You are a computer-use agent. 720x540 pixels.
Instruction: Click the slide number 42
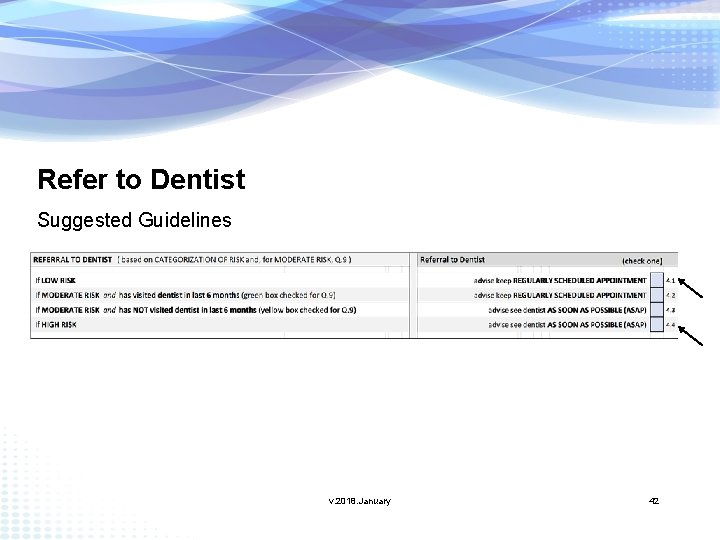654,501
